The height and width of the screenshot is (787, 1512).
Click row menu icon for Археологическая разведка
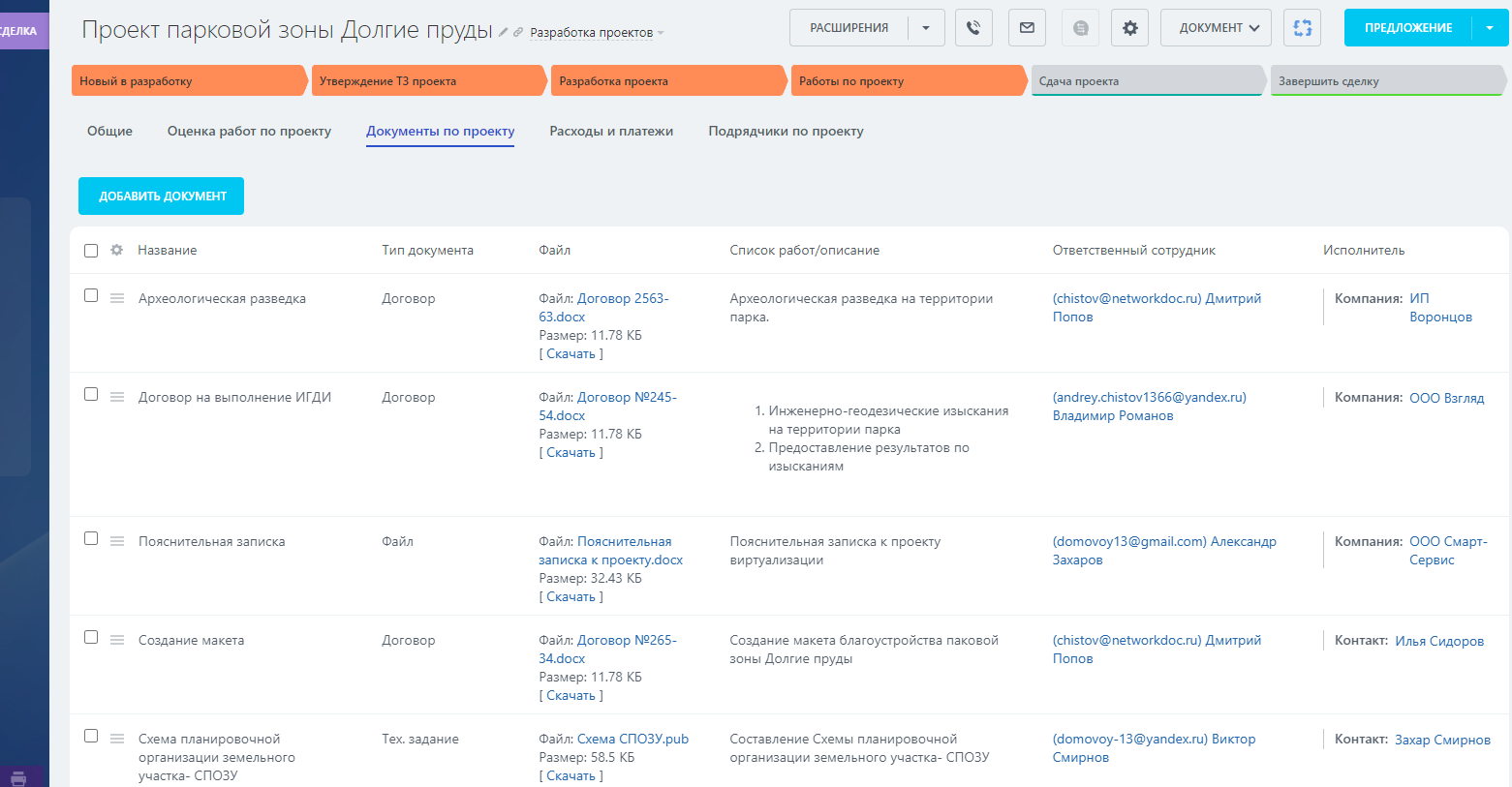pos(117,298)
